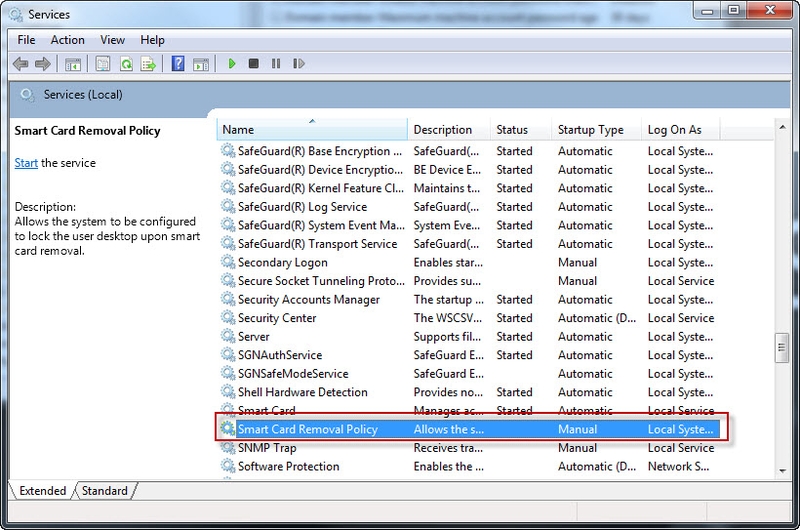The height and width of the screenshot is (530, 800).
Task: Click the scrollbar down arrow
Action: pos(783,471)
